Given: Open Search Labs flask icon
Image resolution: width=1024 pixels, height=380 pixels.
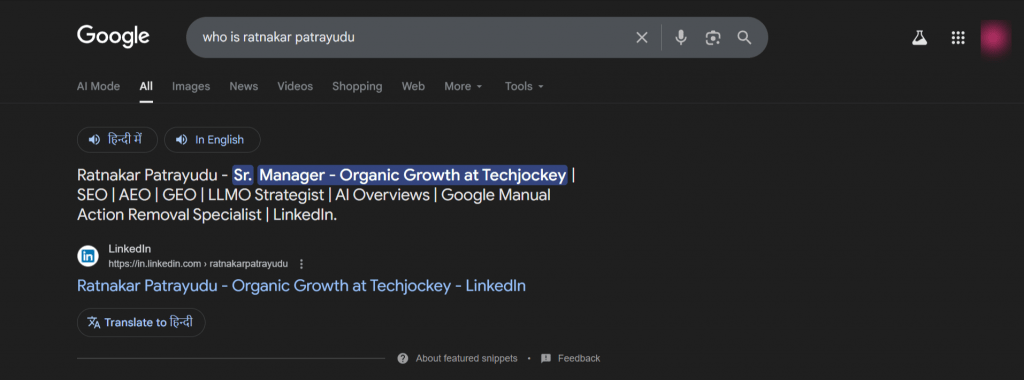Looking at the screenshot, I should pyautogui.click(x=920, y=38).
